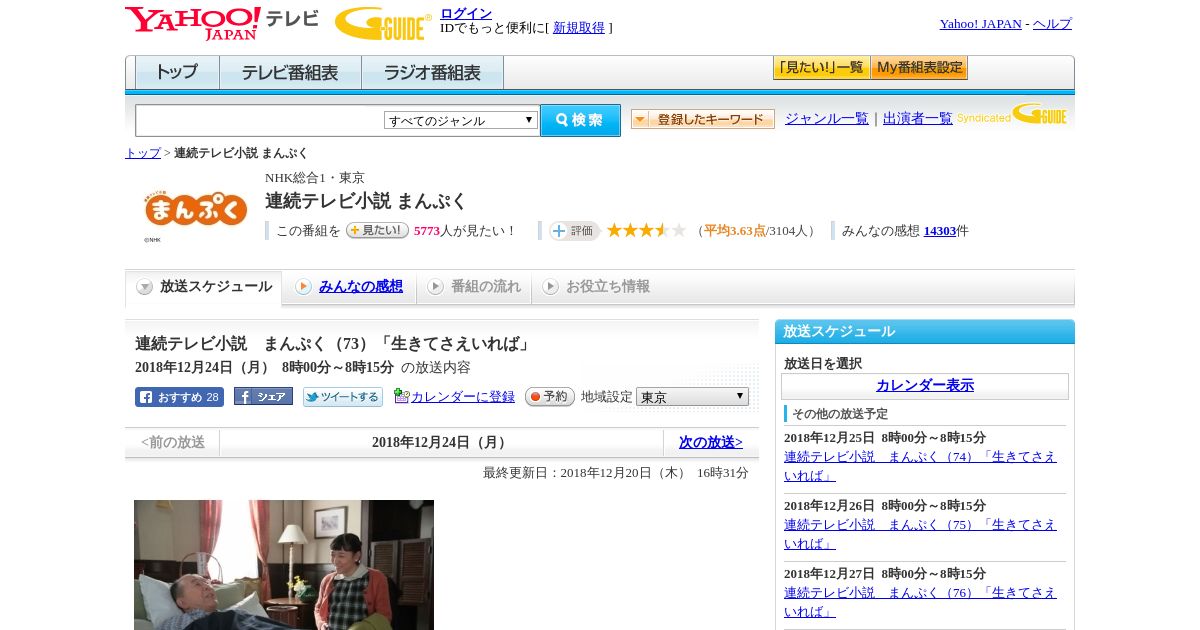Click the star rating display

[x=646, y=230]
